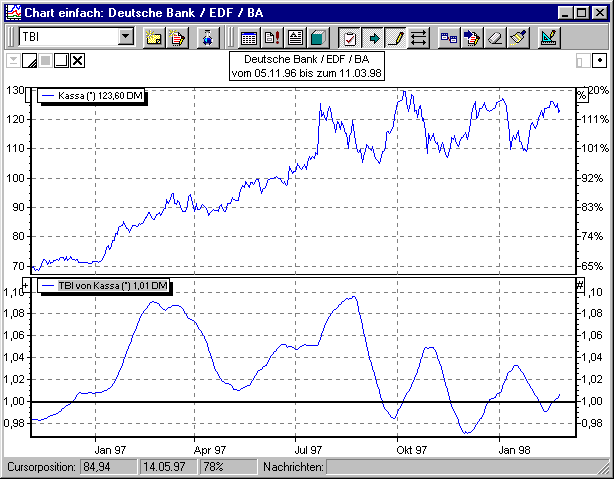Click the open folder icon in toolbar
The width and height of the screenshot is (614, 479).
[x=154, y=38]
